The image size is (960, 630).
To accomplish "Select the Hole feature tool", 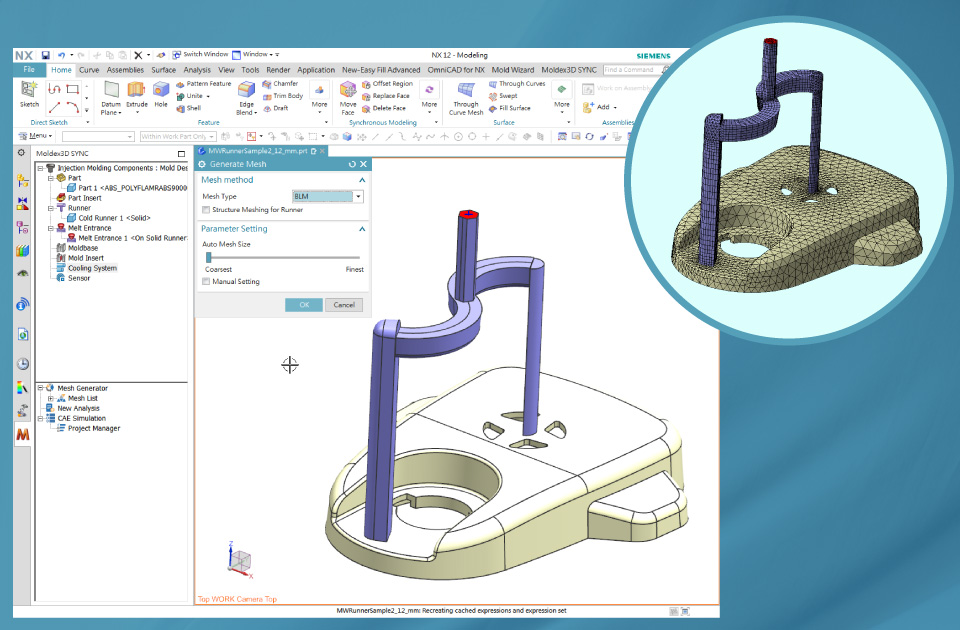I will click(x=160, y=94).
